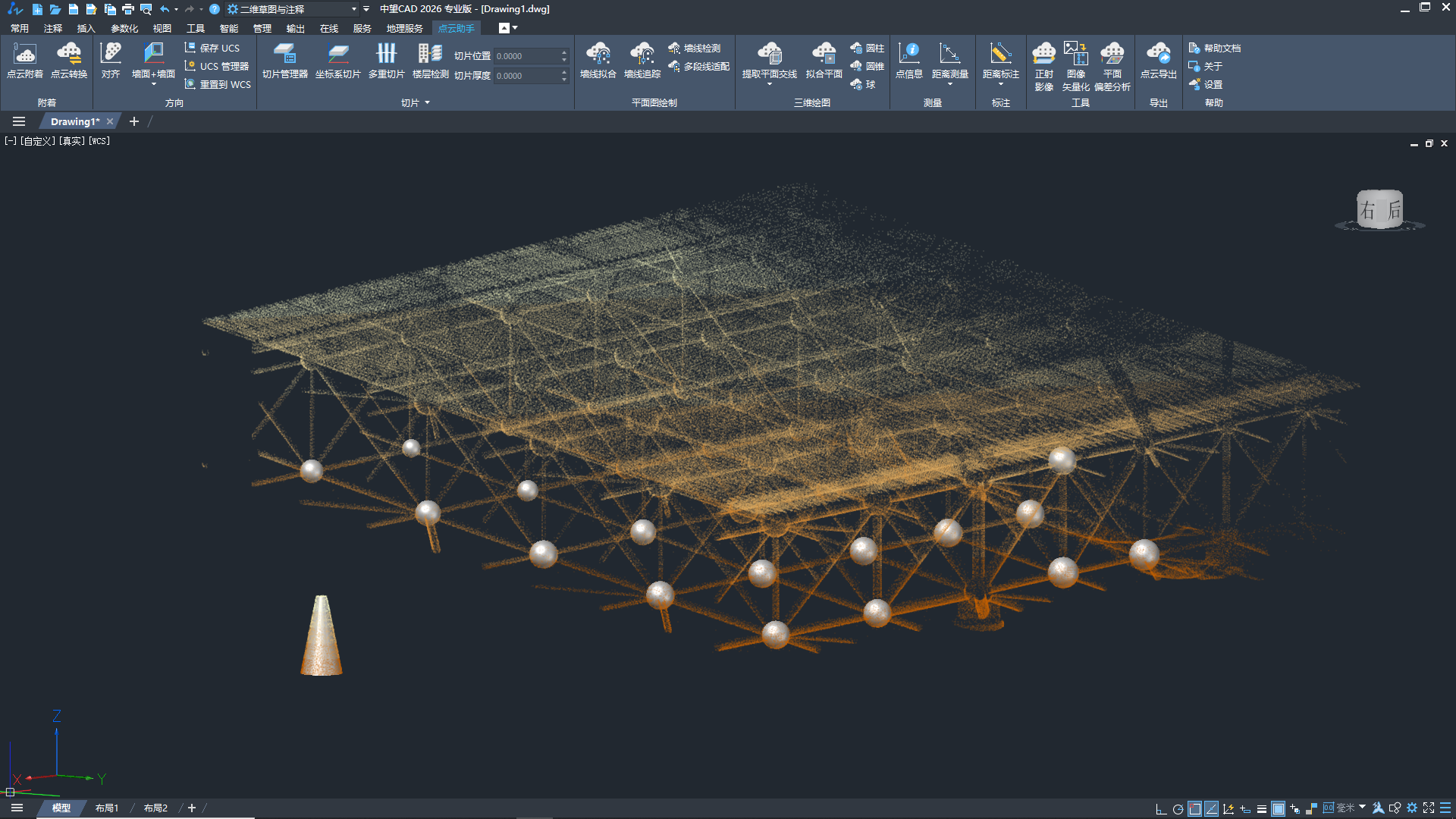Click 墙线检测 wall line detection

tap(695, 48)
